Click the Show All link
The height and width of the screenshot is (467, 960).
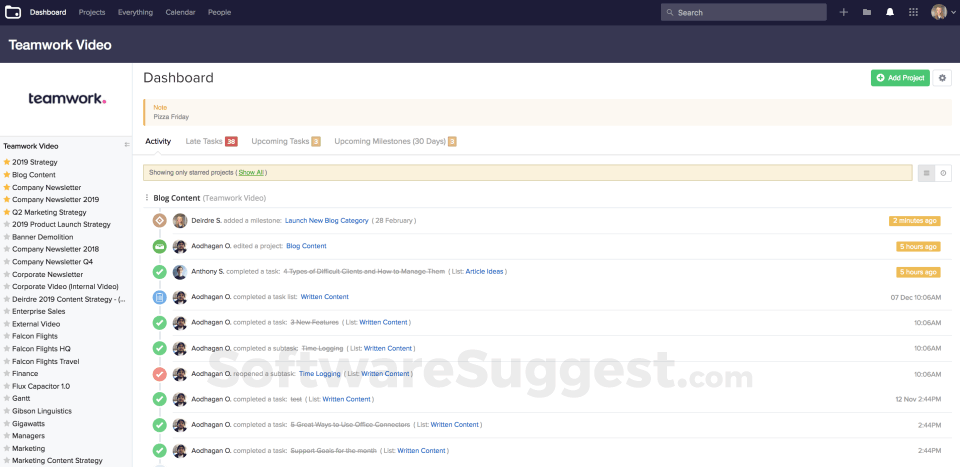[x=251, y=173]
